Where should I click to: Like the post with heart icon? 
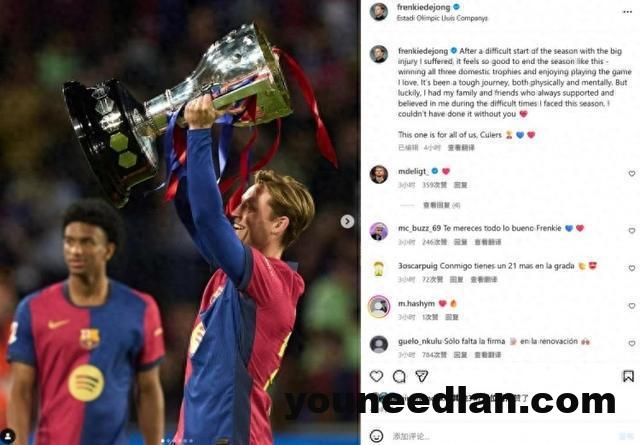coord(376,376)
